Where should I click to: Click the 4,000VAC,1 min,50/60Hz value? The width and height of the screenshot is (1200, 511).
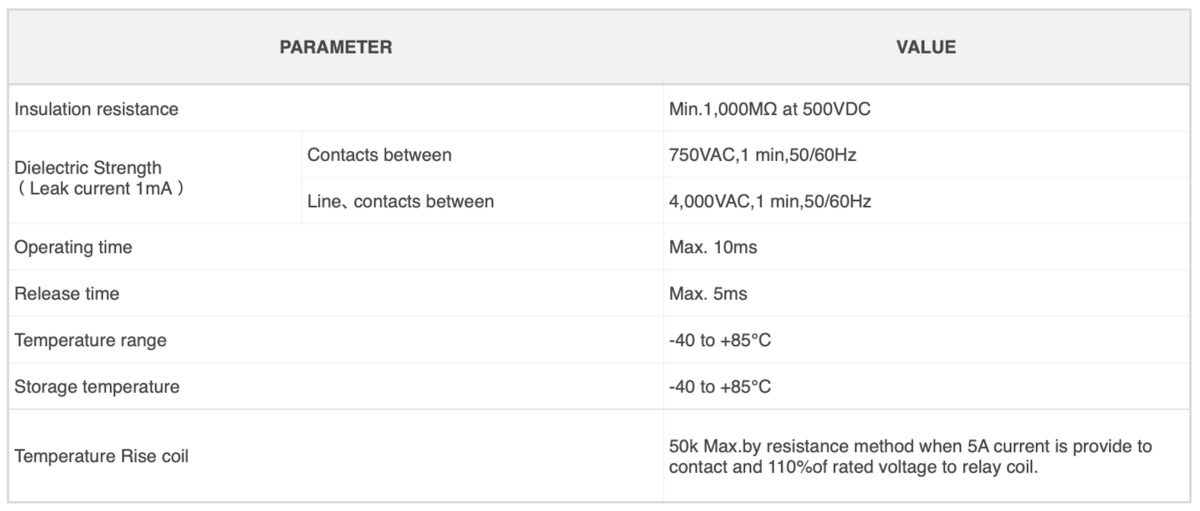tap(770, 201)
